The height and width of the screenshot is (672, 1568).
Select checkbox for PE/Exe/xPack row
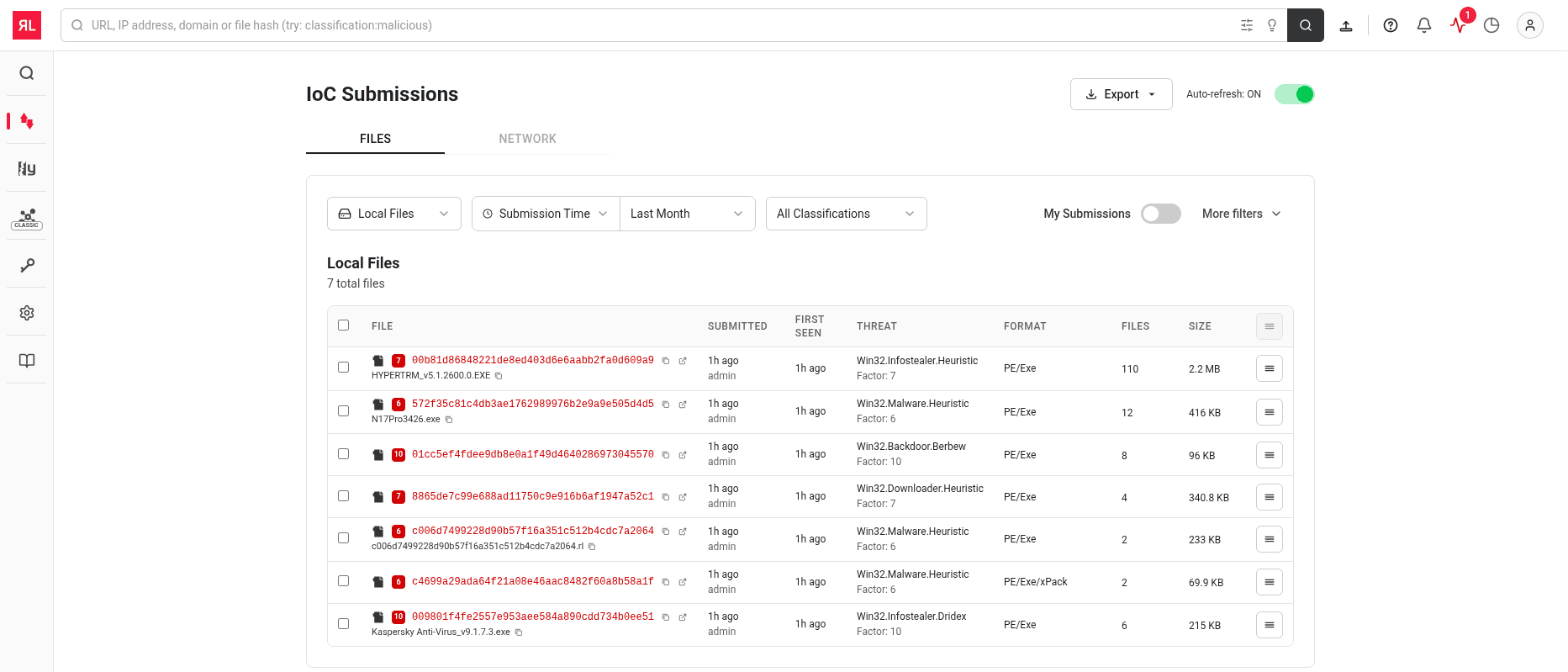[x=344, y=580]
